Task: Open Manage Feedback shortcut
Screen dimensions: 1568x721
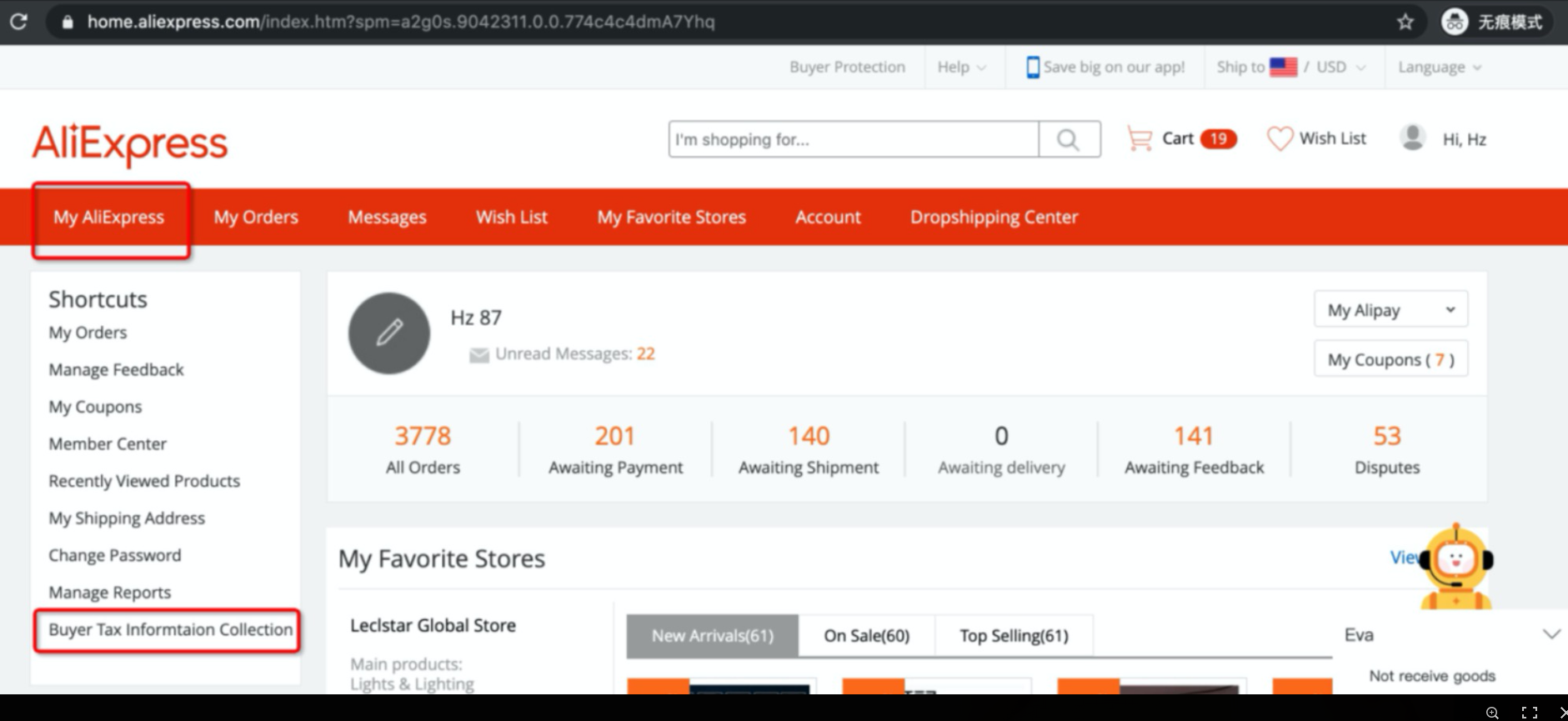Action: 116,369
